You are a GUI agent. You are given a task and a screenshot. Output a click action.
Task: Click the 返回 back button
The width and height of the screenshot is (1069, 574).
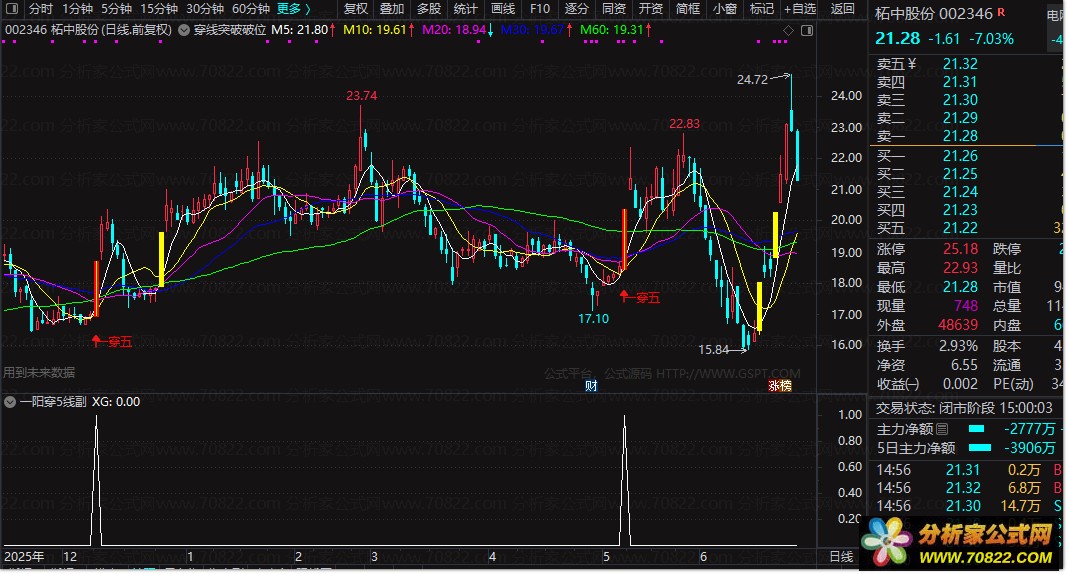pos(843,9)
